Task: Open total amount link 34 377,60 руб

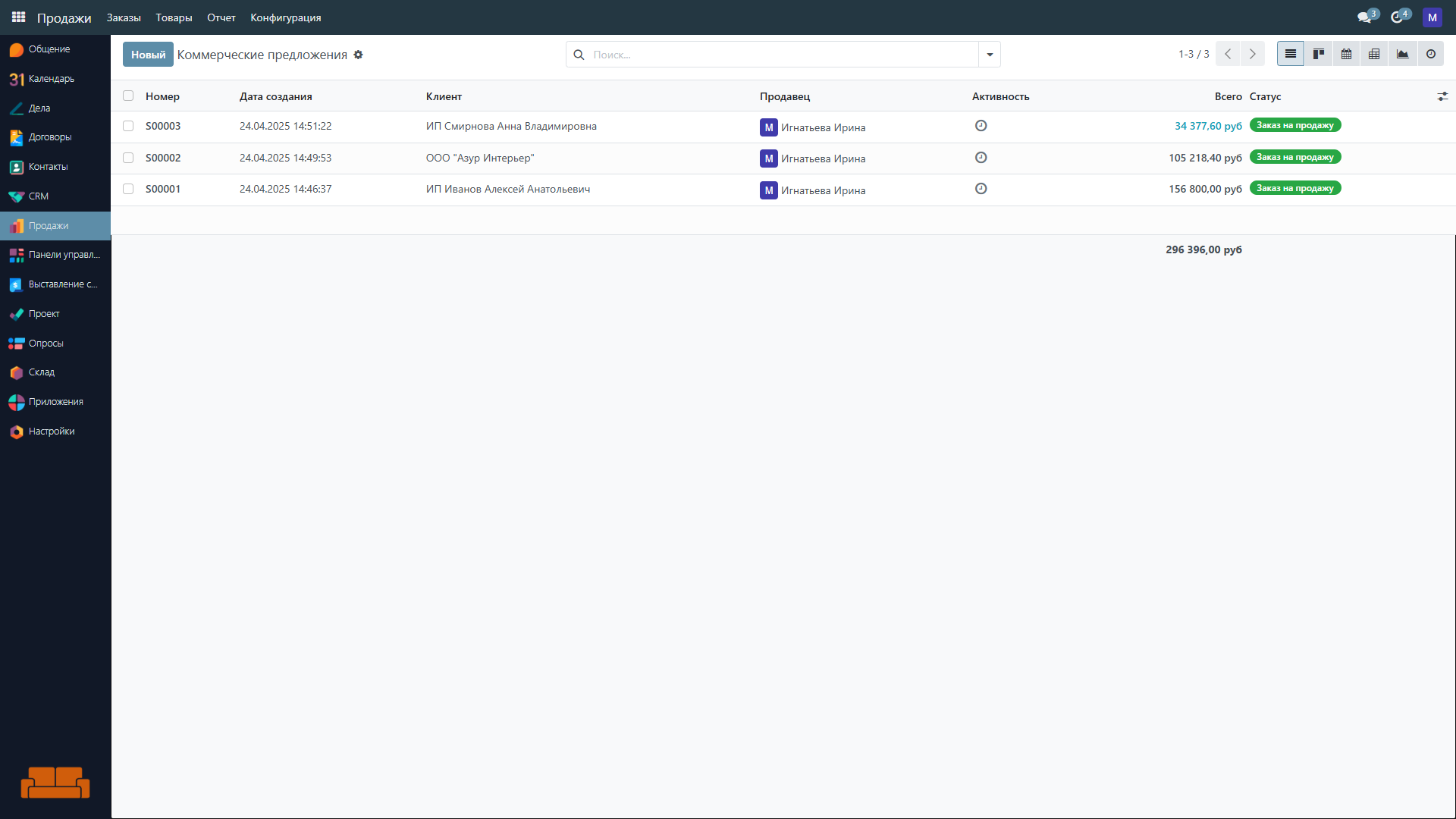Action: pyautogui.click(x=1207, y=126)
